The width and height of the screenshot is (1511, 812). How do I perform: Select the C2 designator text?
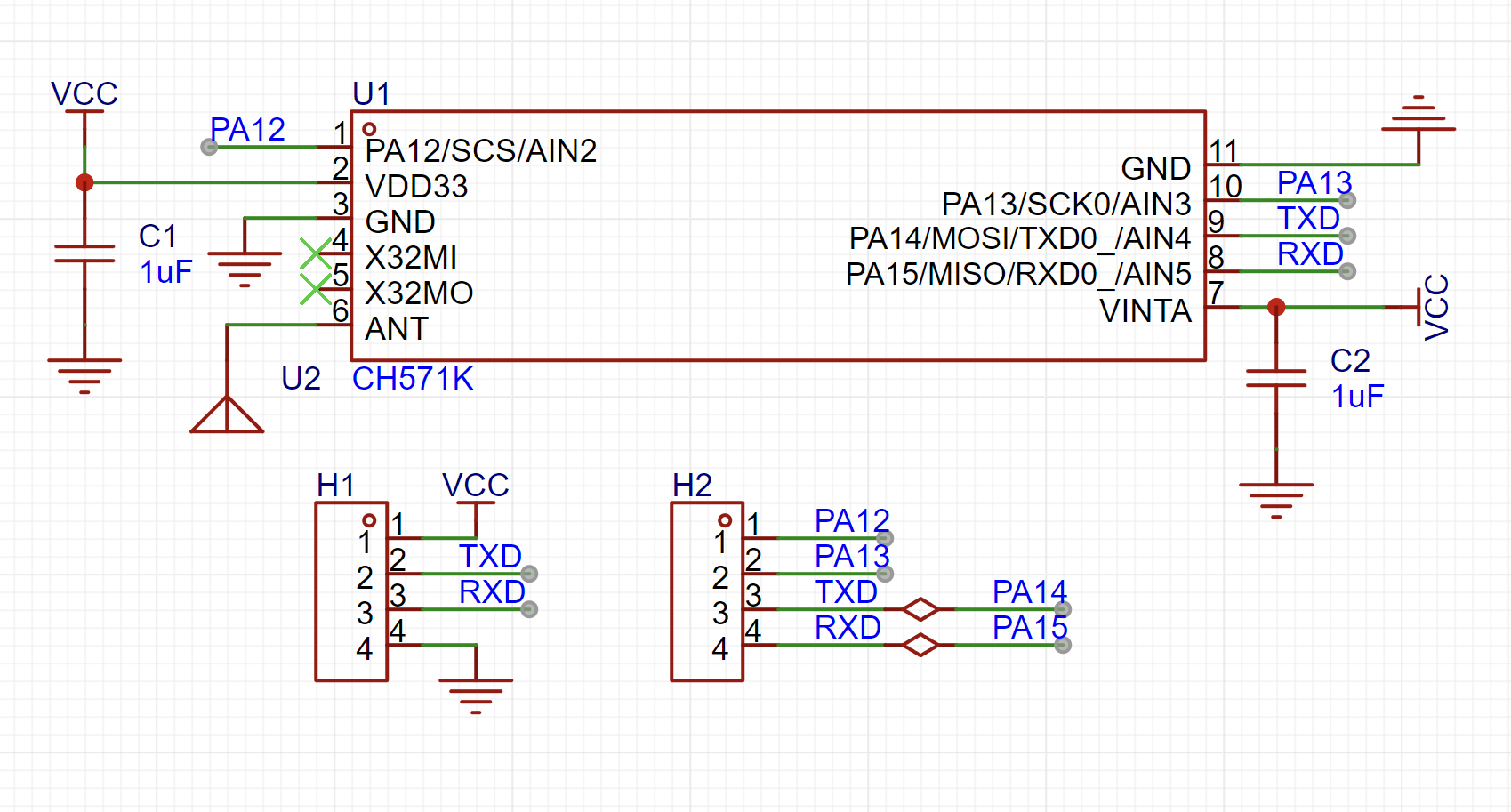pyautogui.click(x=1350, y=361)
